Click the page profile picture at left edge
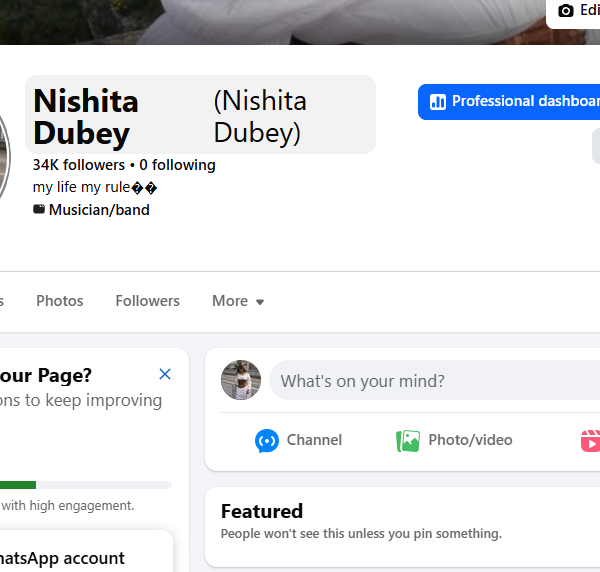600x572 pixels. (5, 158)
